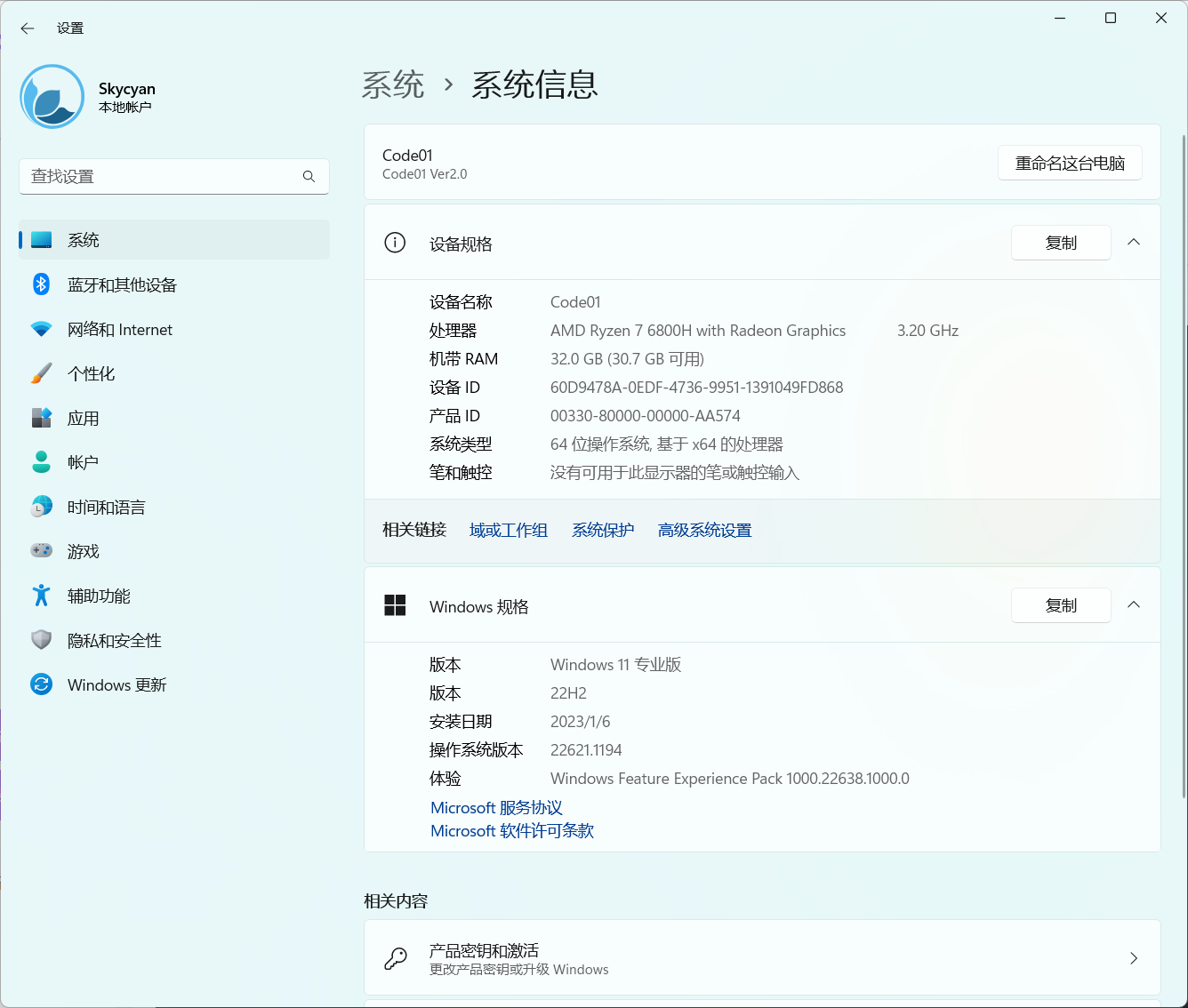This screenshot has height=1008, width=1188.
Task: Open the 高级系统设置 link
Action: tap(705, 531)
